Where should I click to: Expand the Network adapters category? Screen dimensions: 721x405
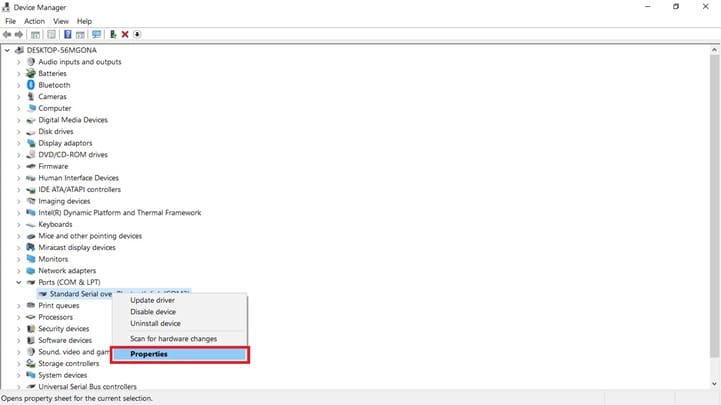coord(19,271)
